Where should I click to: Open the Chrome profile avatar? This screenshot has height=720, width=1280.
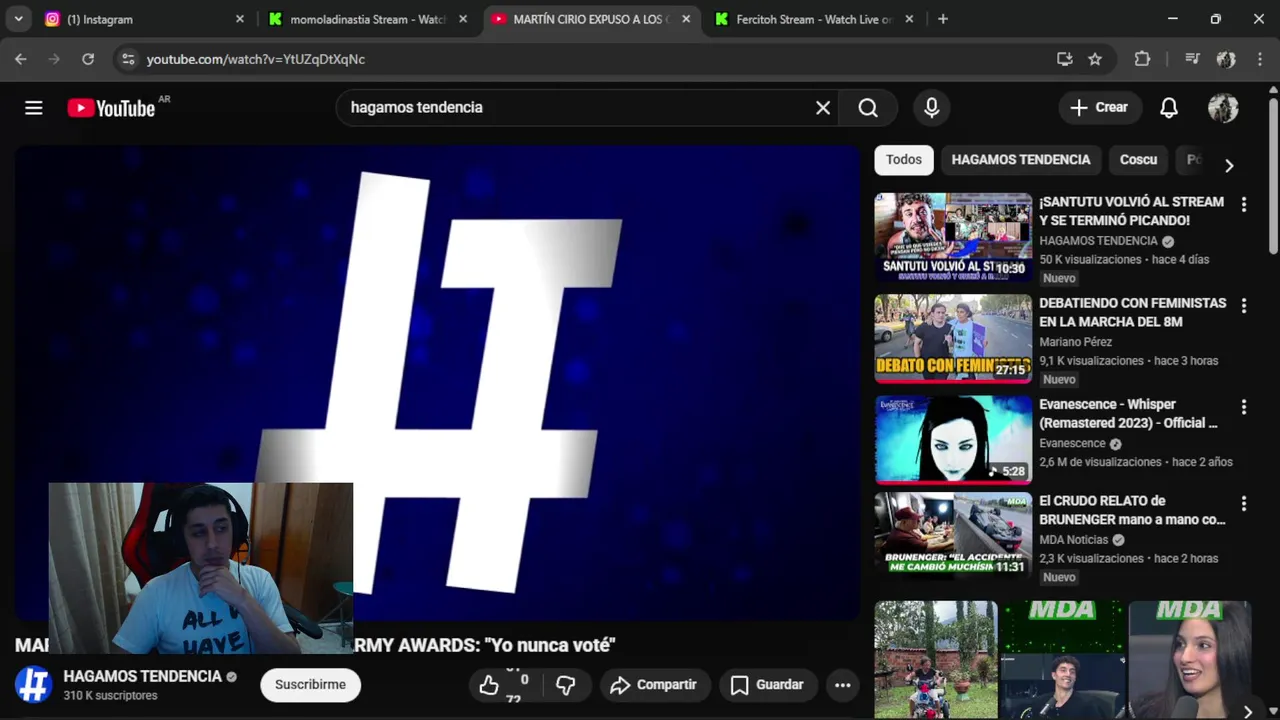pos(1226,59)
